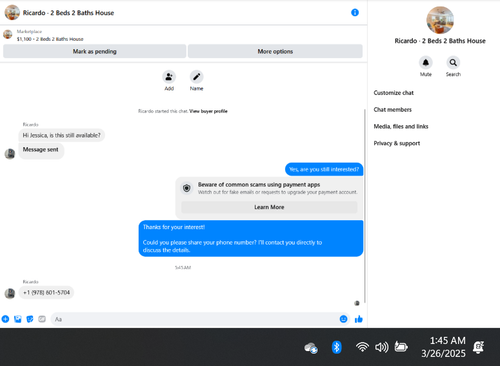Click the conversation scrollbar
500x366 pixels.
(365, 206)
